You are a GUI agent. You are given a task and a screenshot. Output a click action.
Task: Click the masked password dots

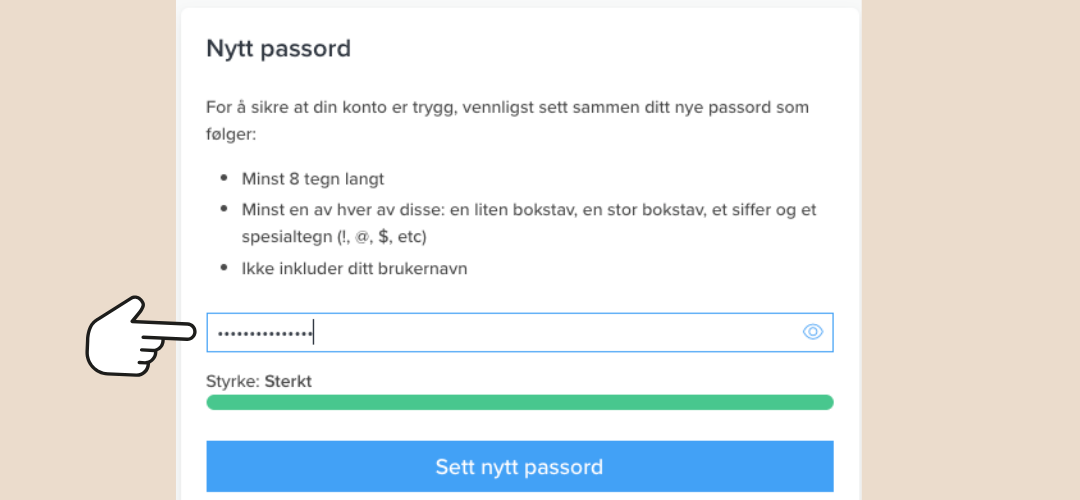click(264, 333)
